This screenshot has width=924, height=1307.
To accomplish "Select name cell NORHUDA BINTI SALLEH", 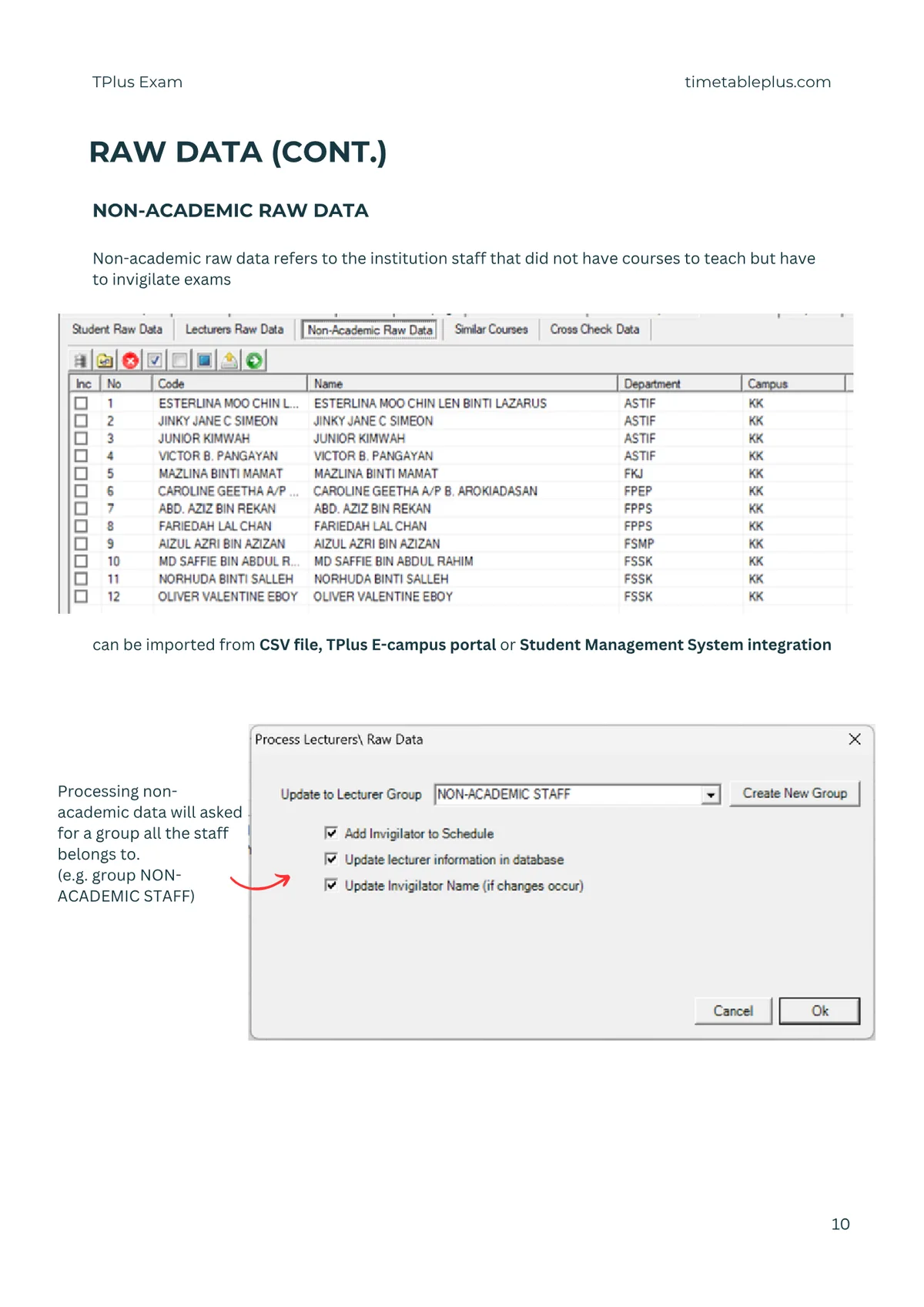I will click(x=381, y=579).
